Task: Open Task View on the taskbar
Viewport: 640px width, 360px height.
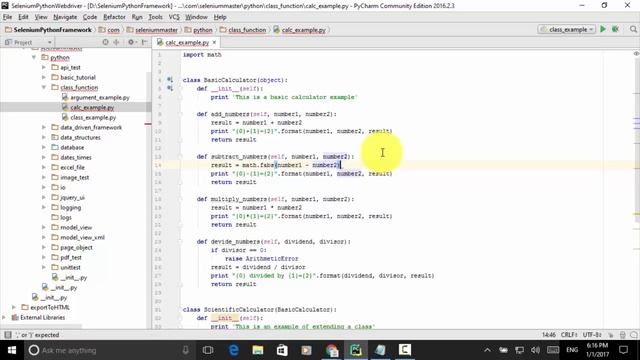Action: (x=208, y=350)
